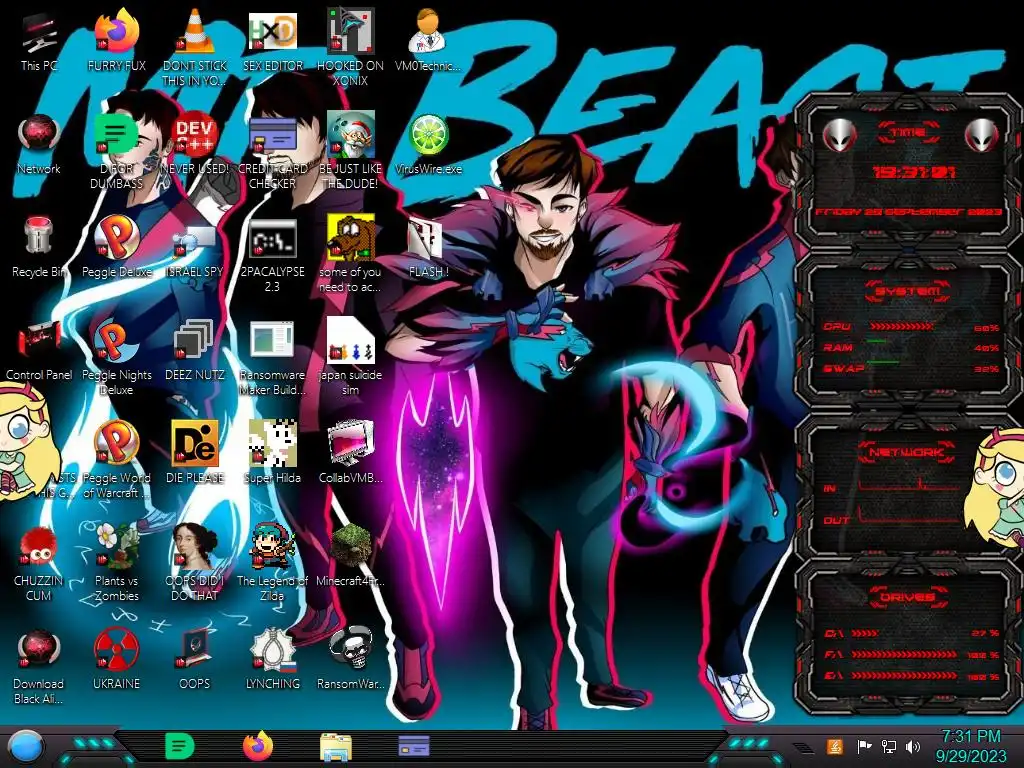This screenshot has height=768, width=1024.
Task: Select the CHUZZIN CUM red fuzzy icon
Action: pos(39,545)
